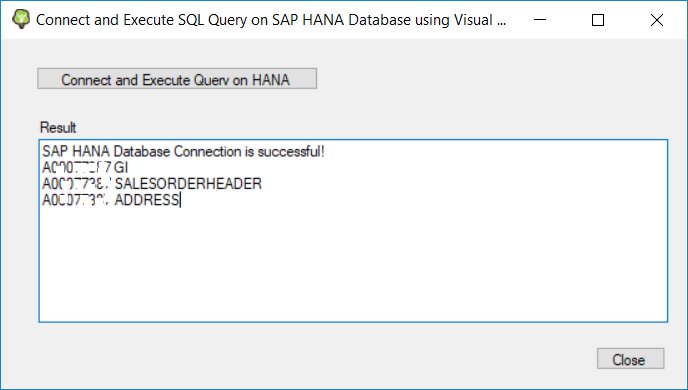Click the ADDRESS result text
The height and width of the screenshot is (390, 688).
[147, 200]
